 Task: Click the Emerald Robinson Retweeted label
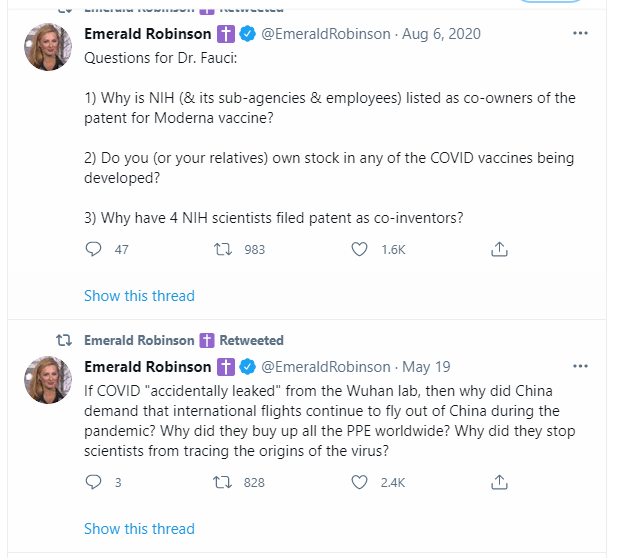pyautogui.click(x=184, y=340)
